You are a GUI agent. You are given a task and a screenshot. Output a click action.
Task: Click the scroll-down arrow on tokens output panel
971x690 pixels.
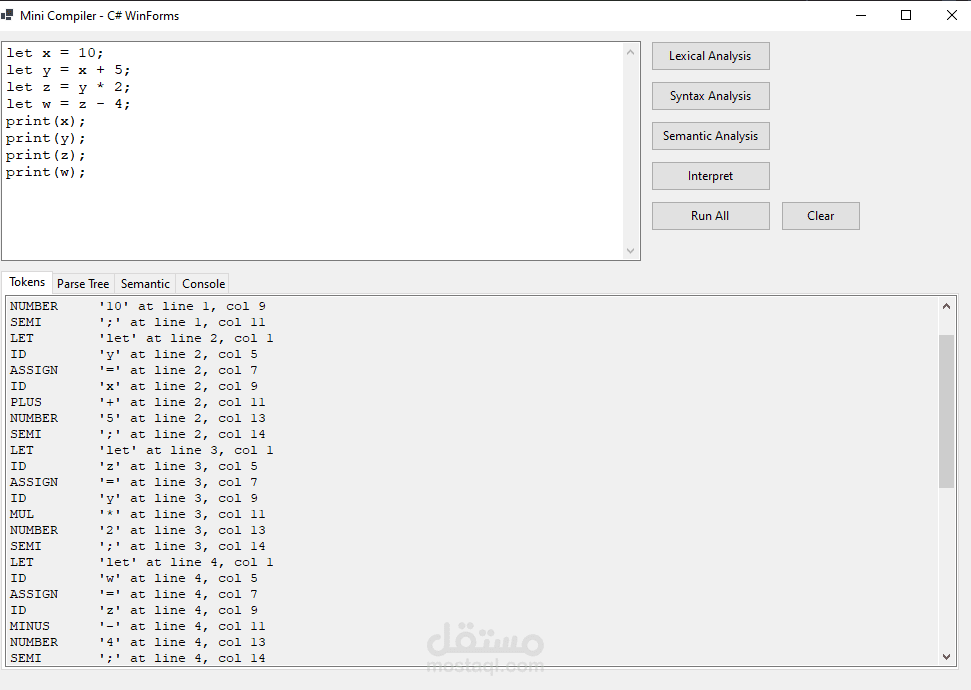(x=946, y=656)
